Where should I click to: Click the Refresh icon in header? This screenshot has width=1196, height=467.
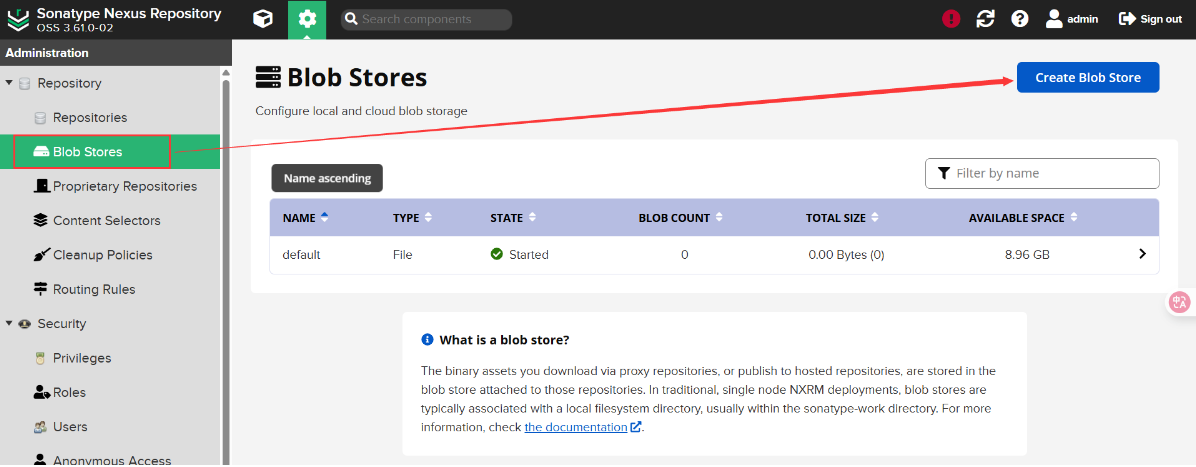985,19
